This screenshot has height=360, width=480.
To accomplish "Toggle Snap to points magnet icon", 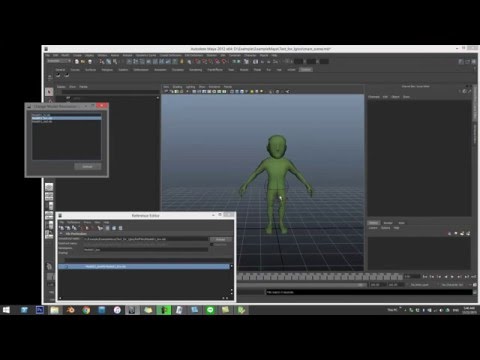I will coord(210,62).
